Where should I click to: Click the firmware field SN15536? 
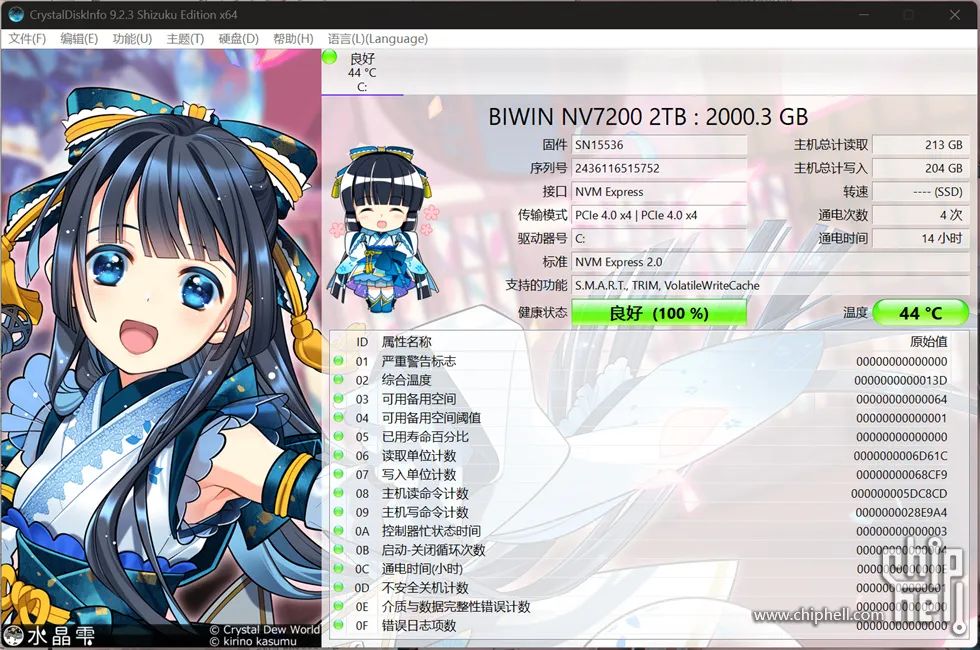(659, 145)
